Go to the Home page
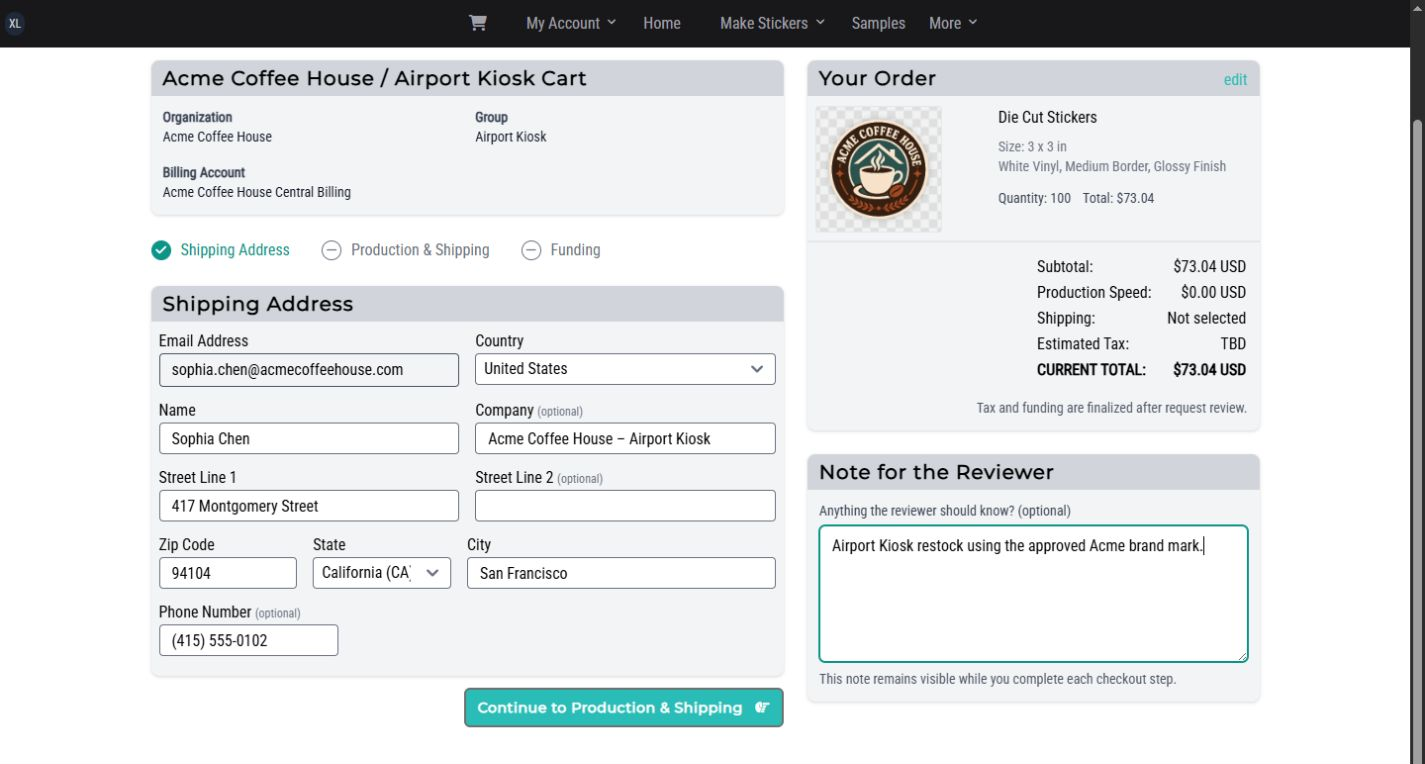Screen dimensions: 1425x764 662,23
